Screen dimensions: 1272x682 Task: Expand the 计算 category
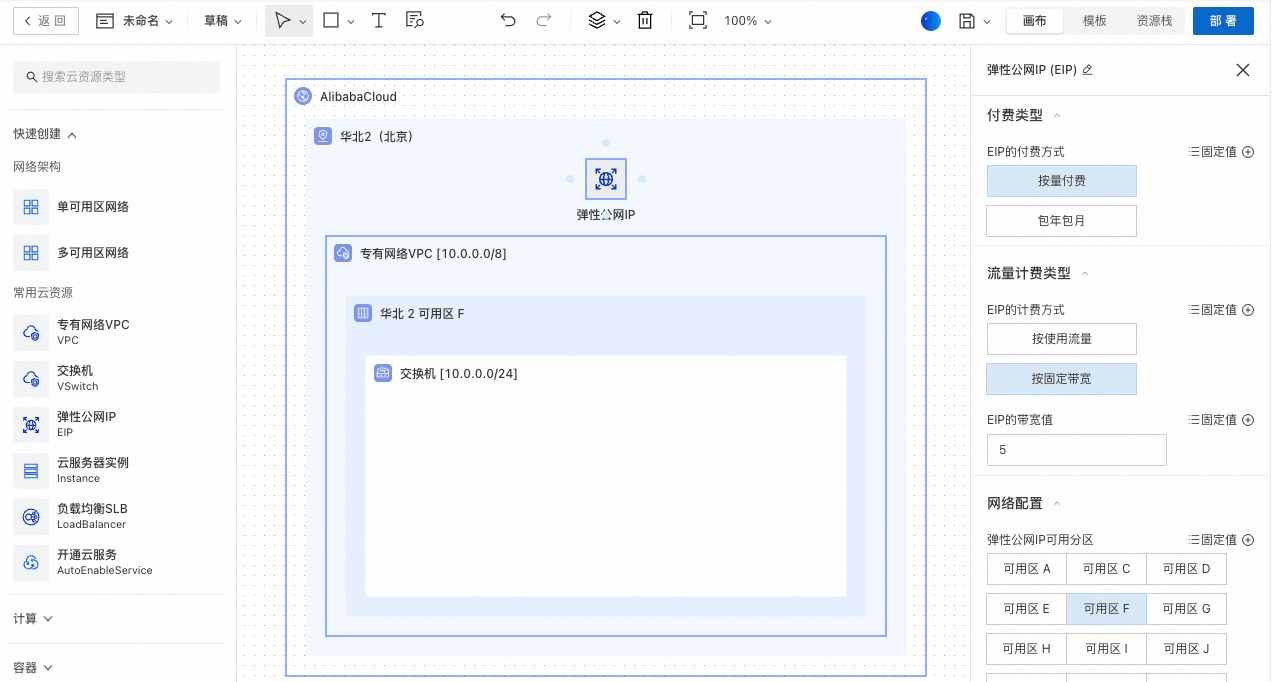pyautogui.click(x=33, y=619)
